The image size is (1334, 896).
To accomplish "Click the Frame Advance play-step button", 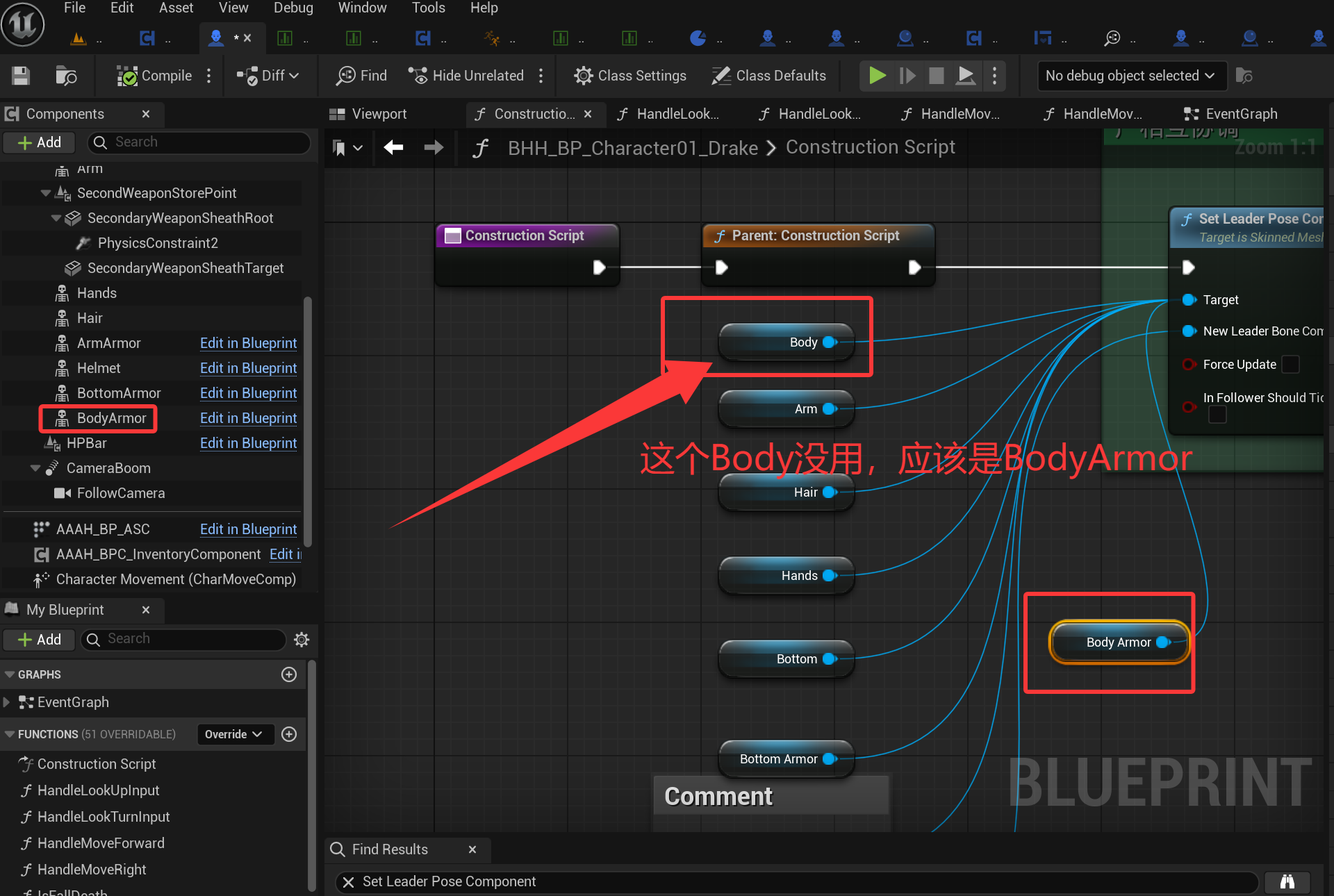I will [907, 75].
